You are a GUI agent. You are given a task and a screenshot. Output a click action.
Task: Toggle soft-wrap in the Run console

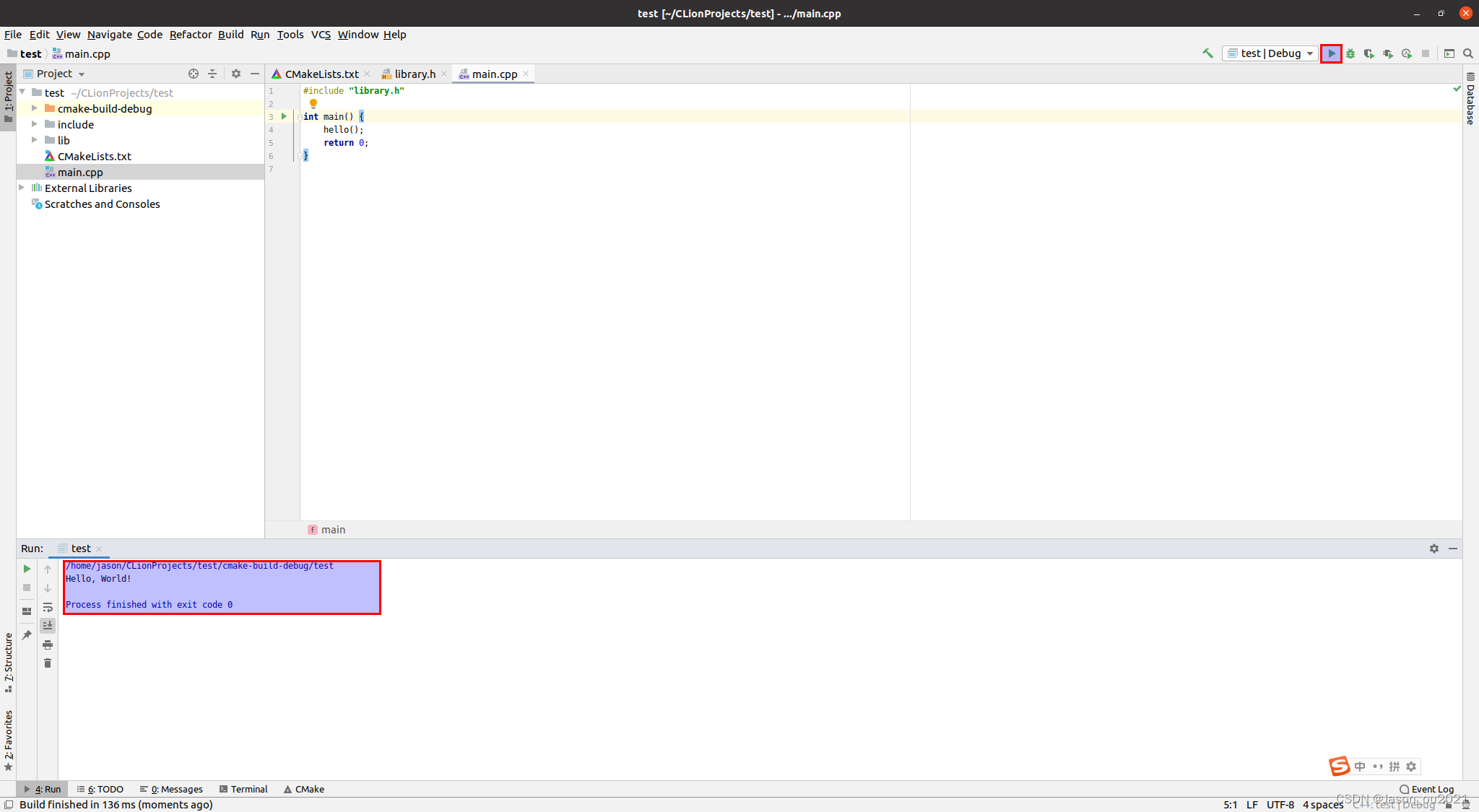click(x=48, y=607)
